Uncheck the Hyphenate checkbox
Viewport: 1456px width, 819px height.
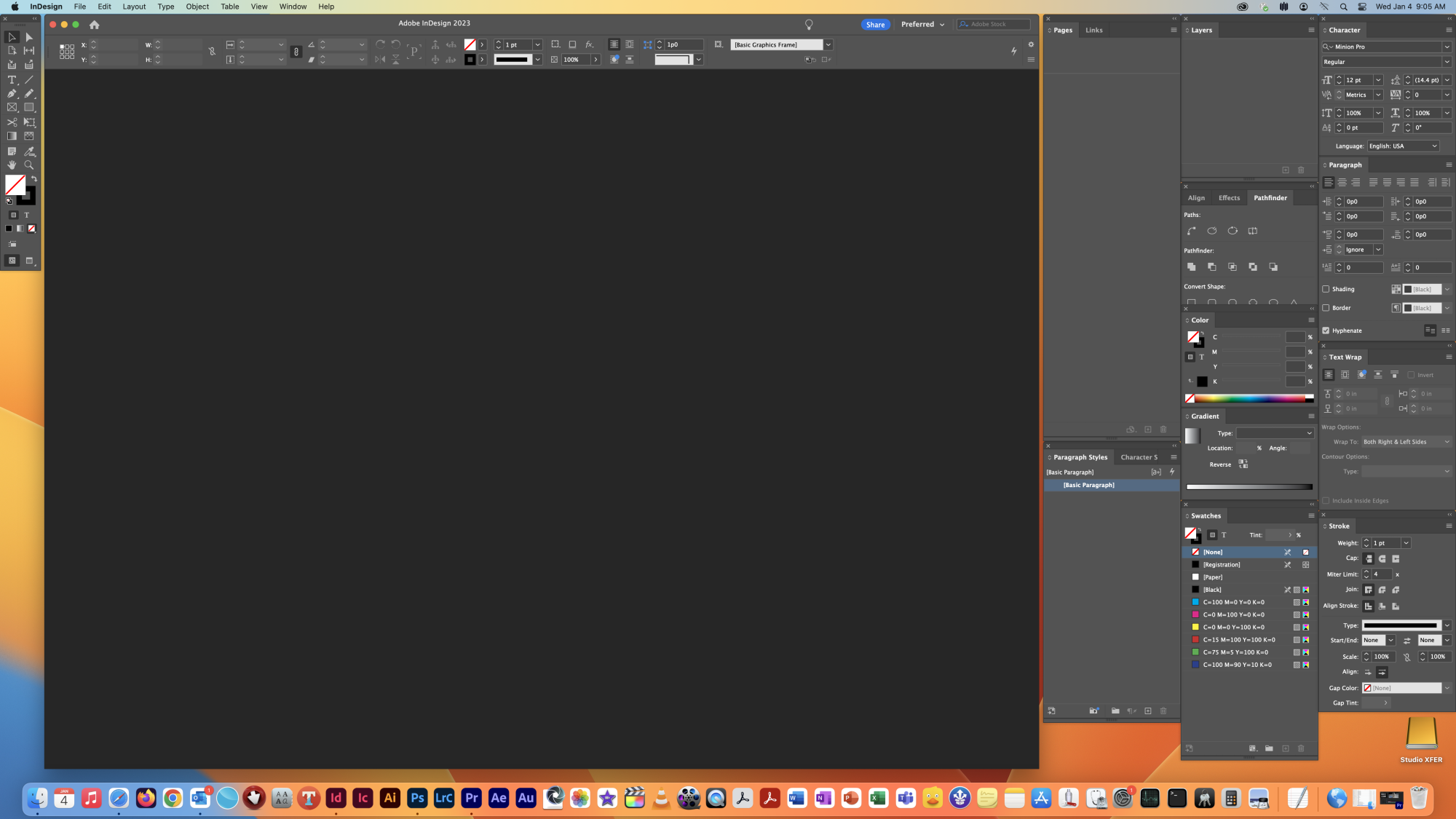[x=1326, y=331]
